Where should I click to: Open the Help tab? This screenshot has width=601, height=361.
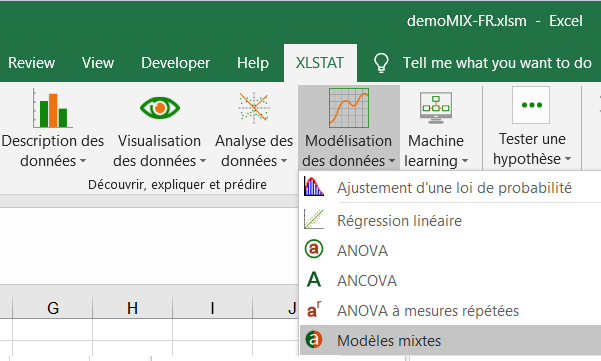click(x=253, y=63)
